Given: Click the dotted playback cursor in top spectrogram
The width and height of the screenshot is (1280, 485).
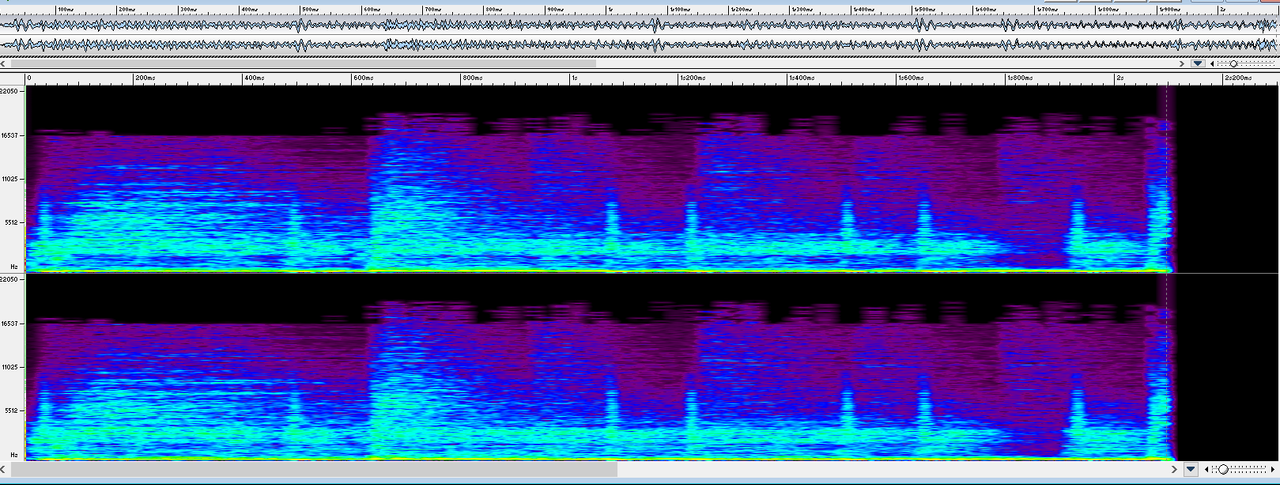Looking at the screenshot, I should pos(1166,178).
